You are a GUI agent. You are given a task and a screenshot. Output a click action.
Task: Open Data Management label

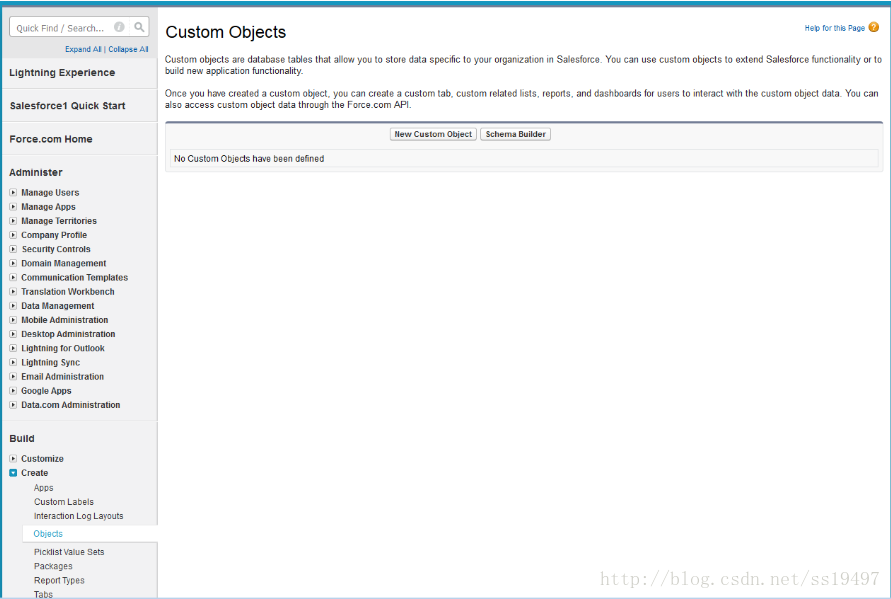[57, 306]
